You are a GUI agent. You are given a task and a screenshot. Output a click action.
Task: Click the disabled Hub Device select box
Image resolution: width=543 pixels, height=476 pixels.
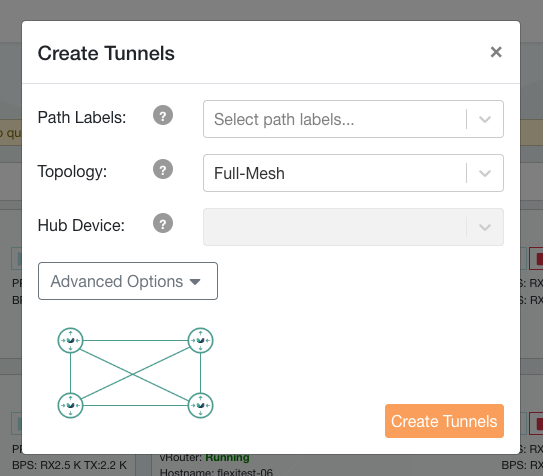pos(353,227)
